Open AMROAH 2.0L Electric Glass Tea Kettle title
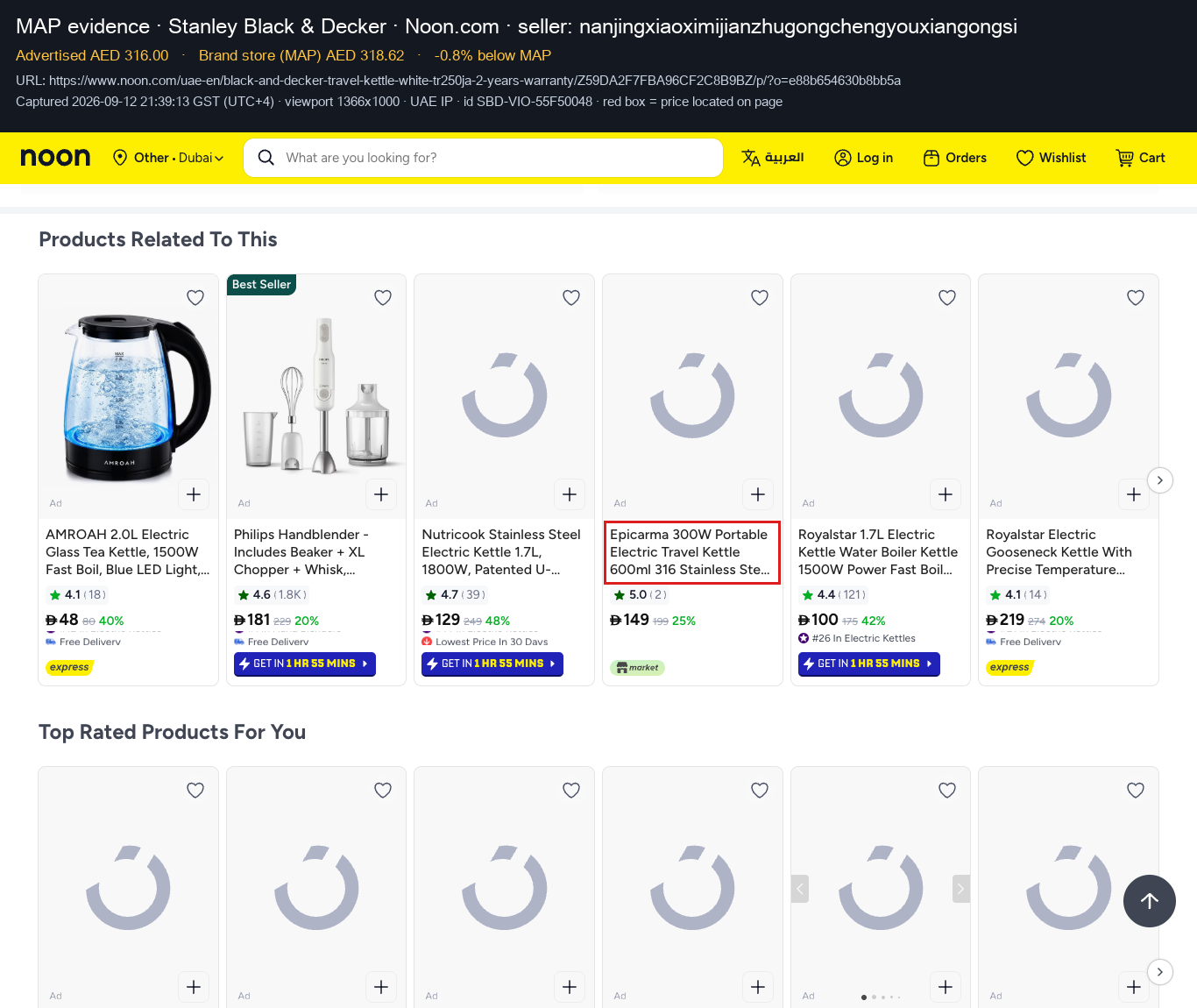This screenshot has height=1008, width=1197. [x=128, y=552]
